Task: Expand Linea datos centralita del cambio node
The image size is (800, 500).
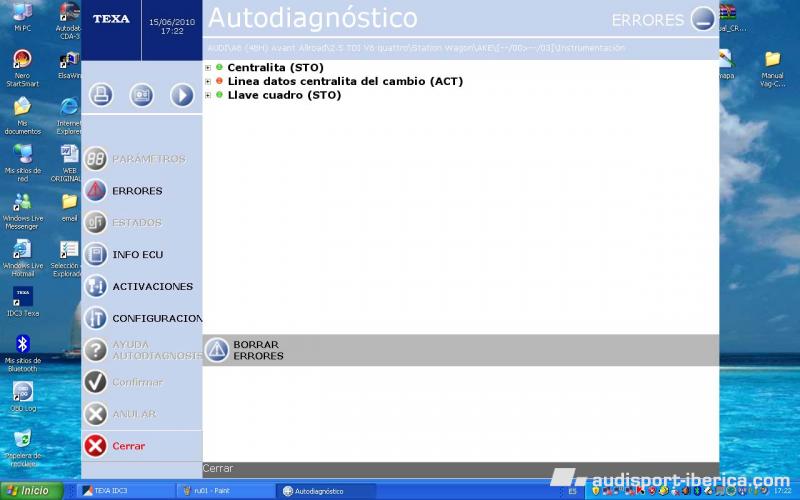Action: click(x=208, y=81)
